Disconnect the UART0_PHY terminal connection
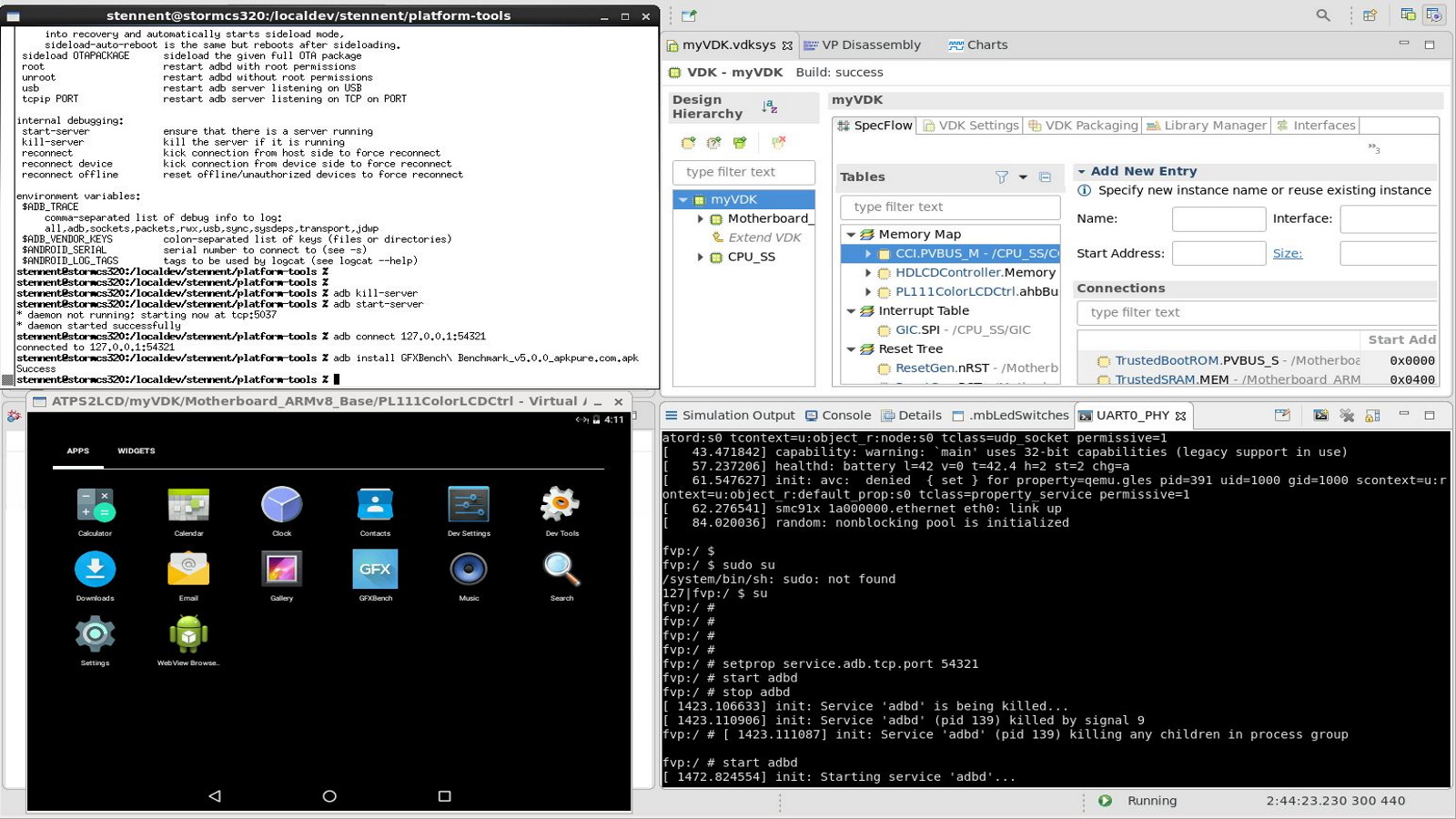The image size is (1456, 819). (1347, 415)
